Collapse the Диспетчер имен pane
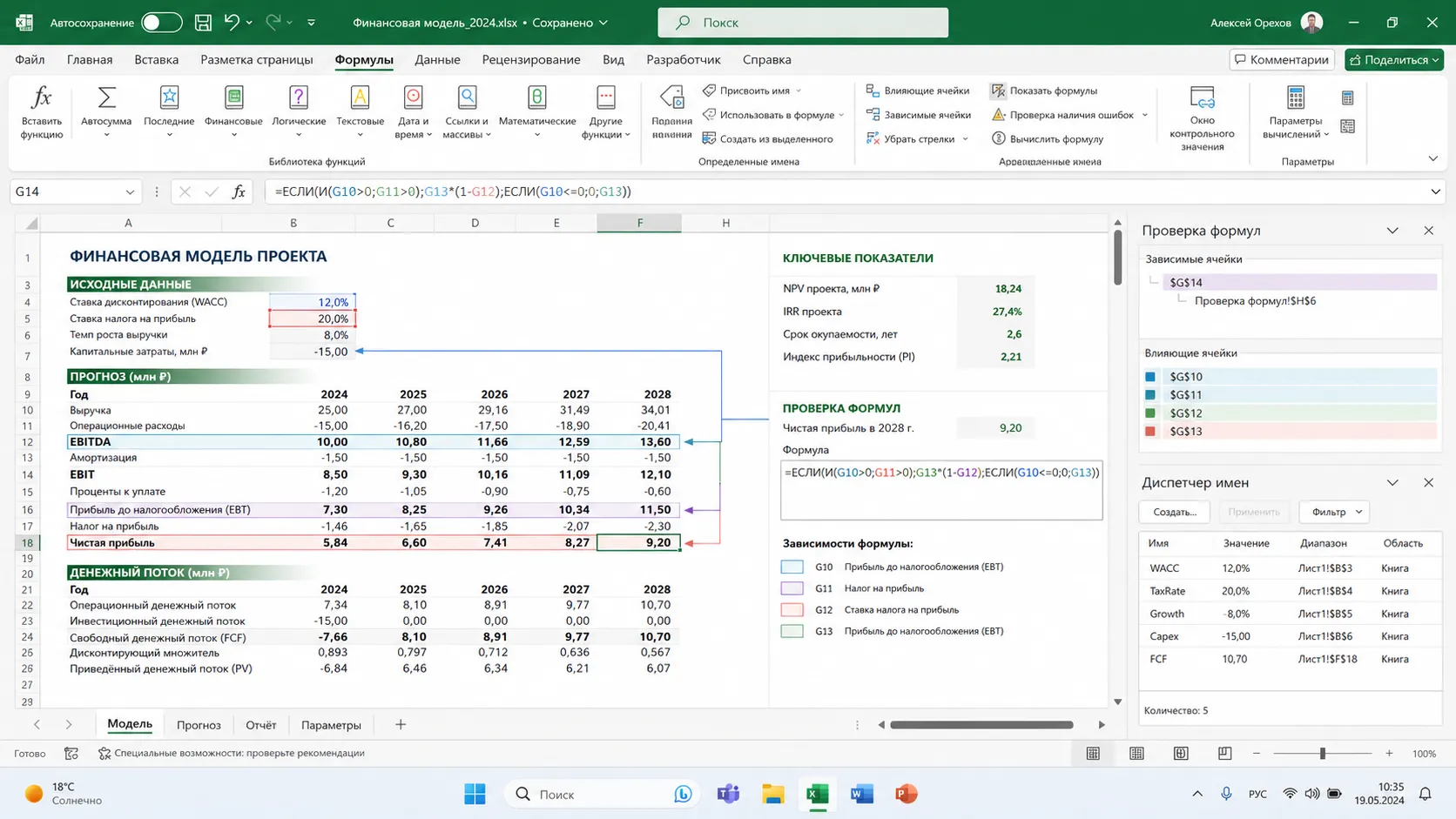Image resolution: width=1456 pixels, height=819 pixels. point(1392,482)
